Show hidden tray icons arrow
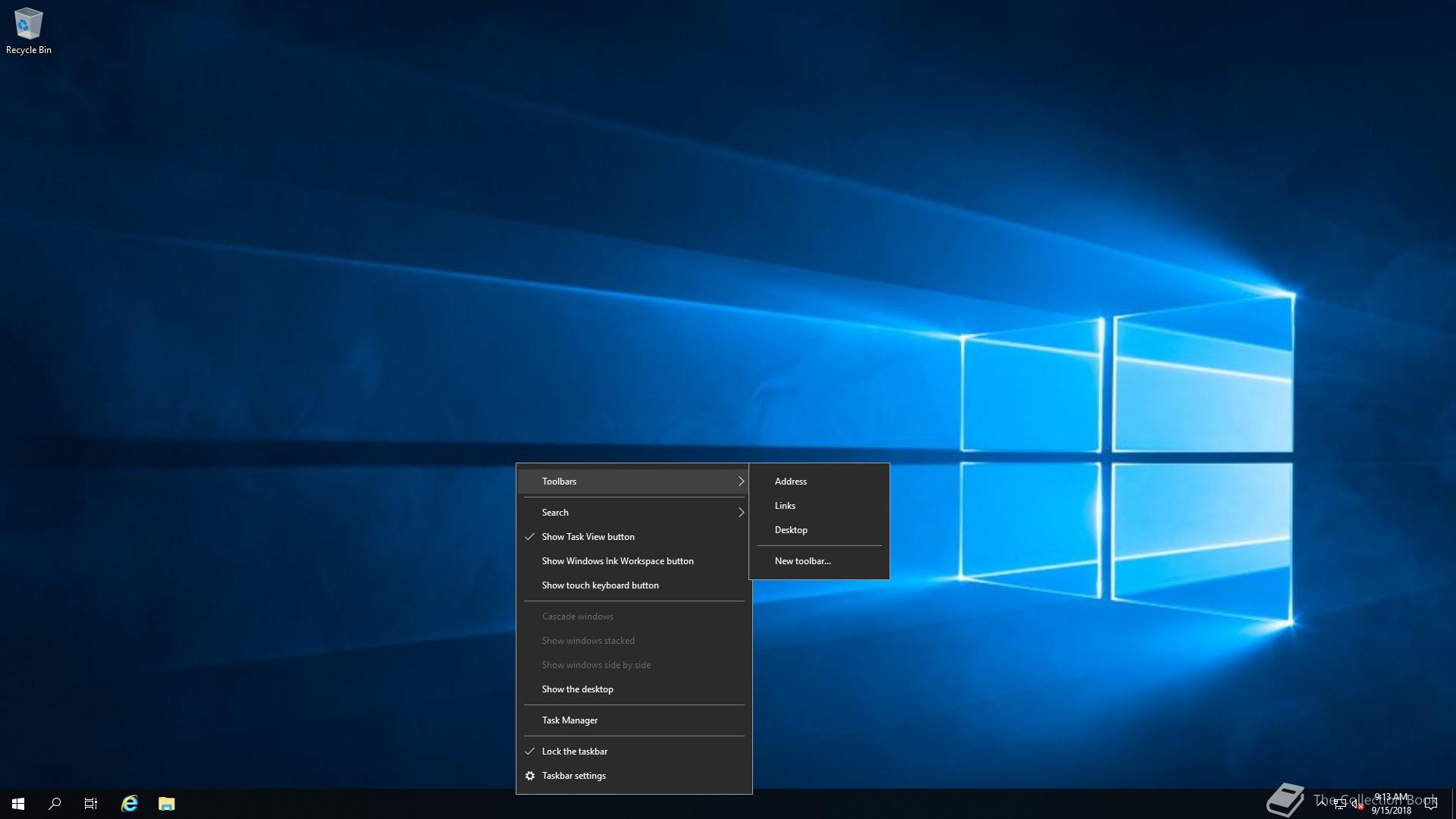This screenshot has height=819, width=1456. click(x=1322, y=803)
